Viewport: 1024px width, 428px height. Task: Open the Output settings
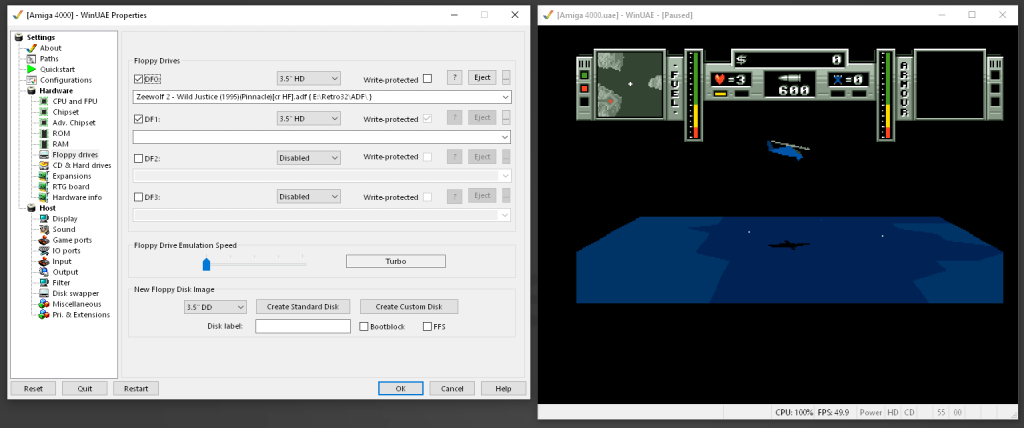[x=65, y=272]
